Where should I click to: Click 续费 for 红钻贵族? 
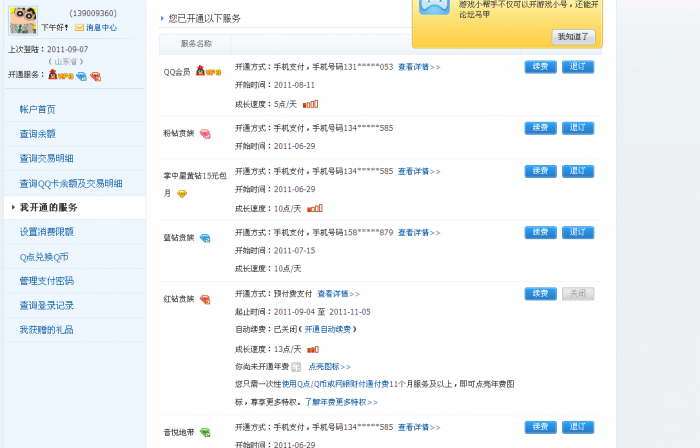click(540, 294)
